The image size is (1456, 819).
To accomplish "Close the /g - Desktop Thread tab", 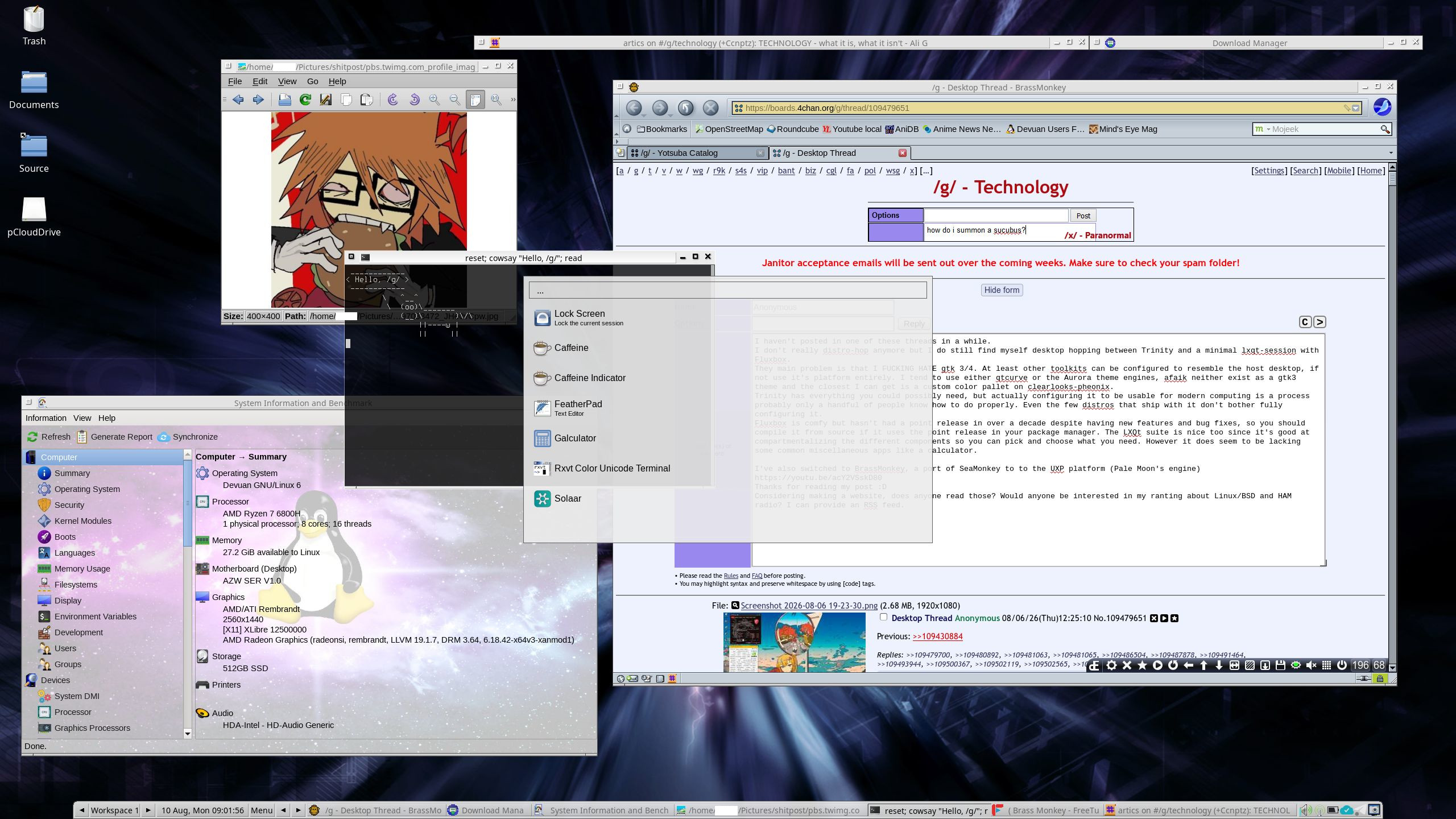I will (902, 153).
